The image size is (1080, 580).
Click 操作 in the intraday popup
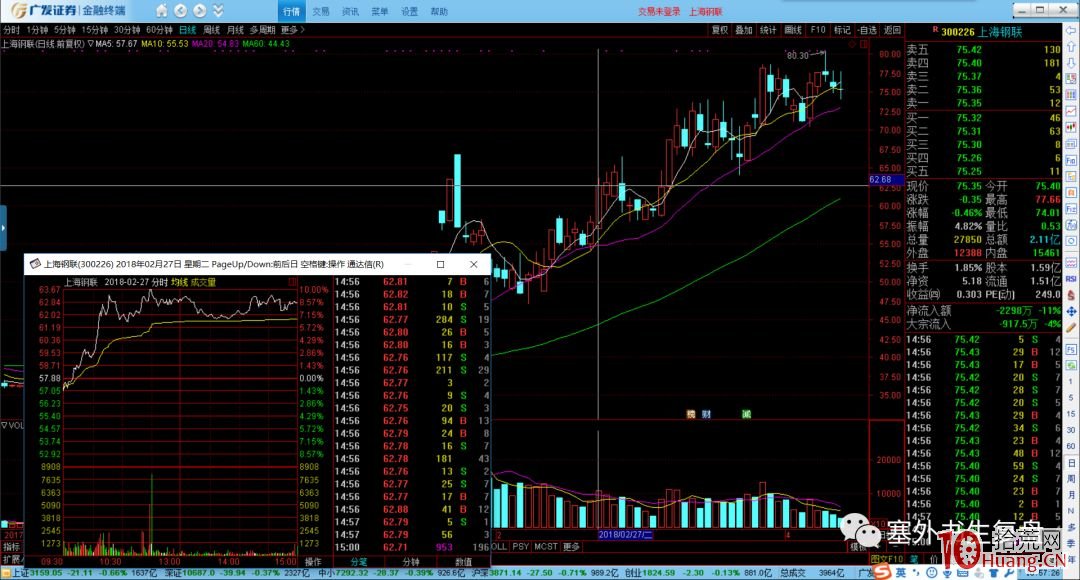313,562
